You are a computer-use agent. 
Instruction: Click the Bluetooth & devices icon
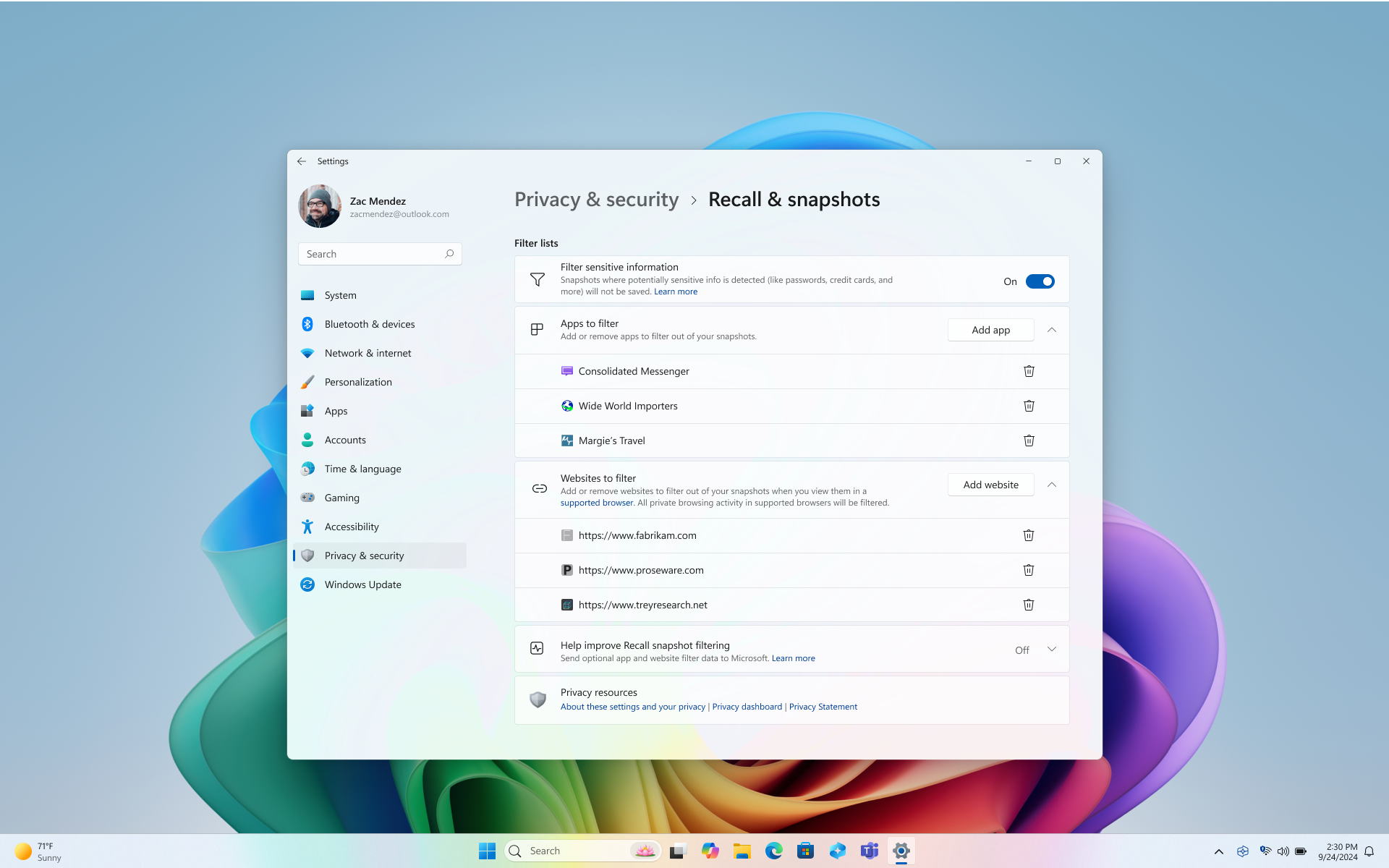point(307,323)
